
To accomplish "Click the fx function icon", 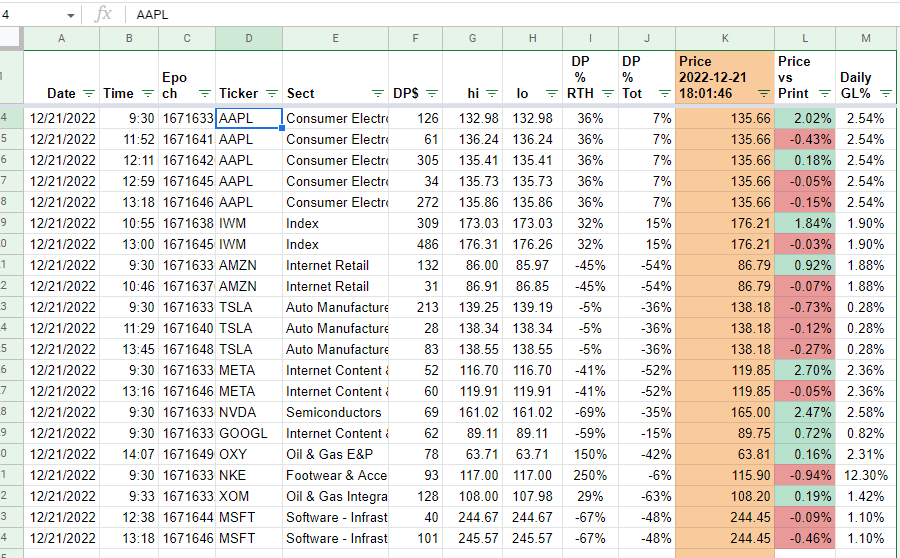I will (103, 14).
